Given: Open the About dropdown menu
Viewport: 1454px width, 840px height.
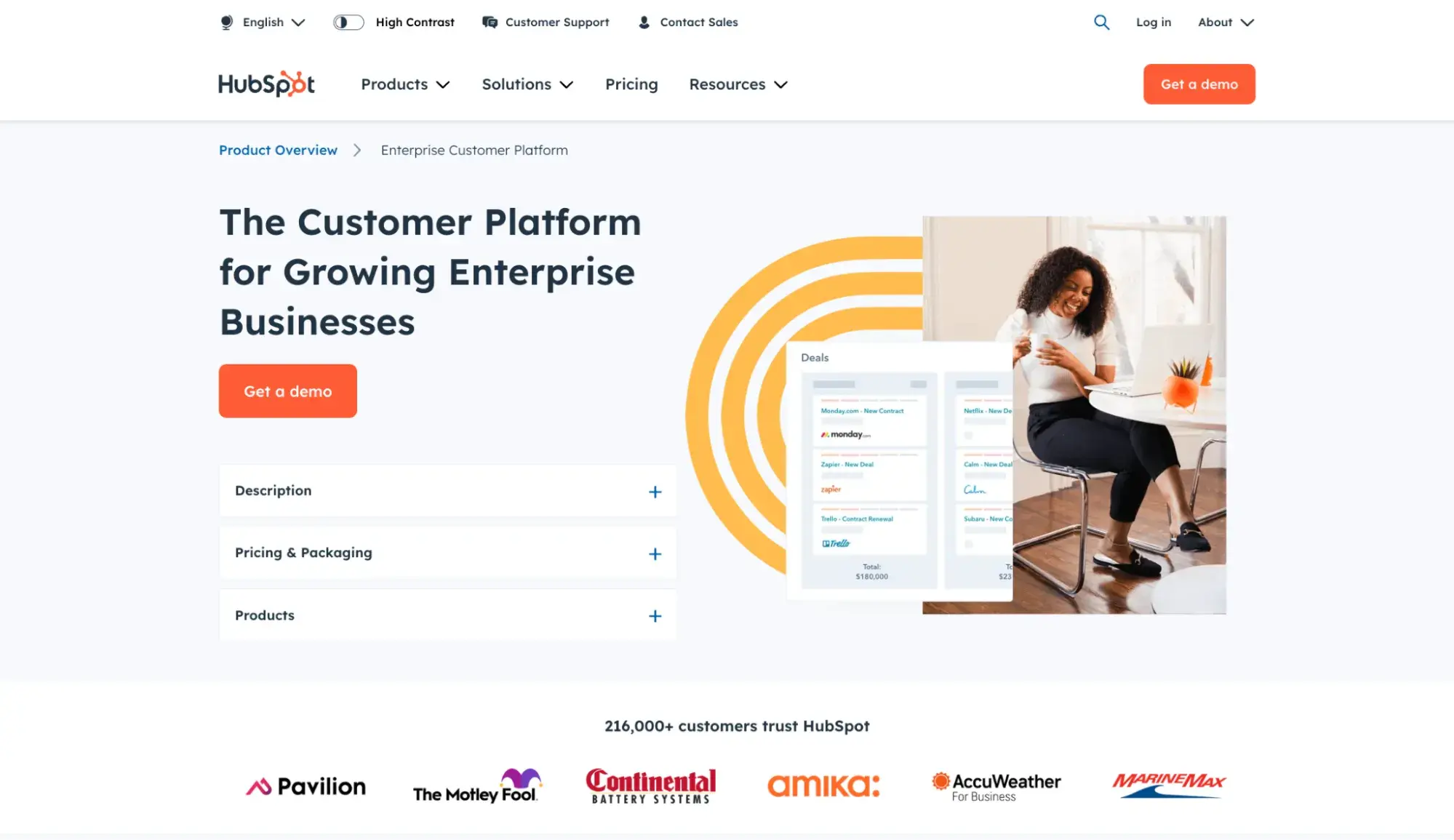Looking at the screenshot, I should pos(1225,22).
